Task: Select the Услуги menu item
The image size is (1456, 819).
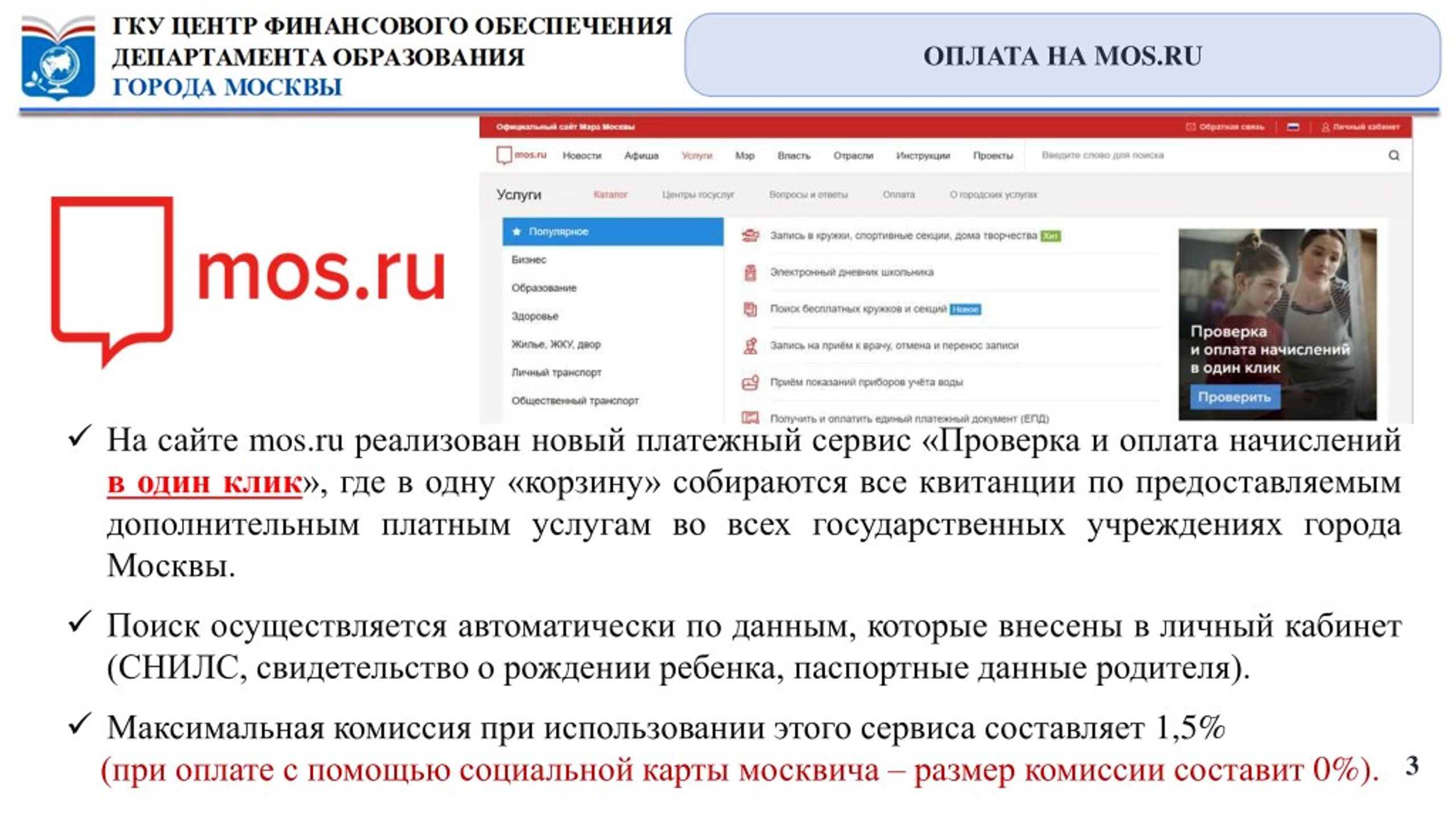Action: click(x=697, y=155)
